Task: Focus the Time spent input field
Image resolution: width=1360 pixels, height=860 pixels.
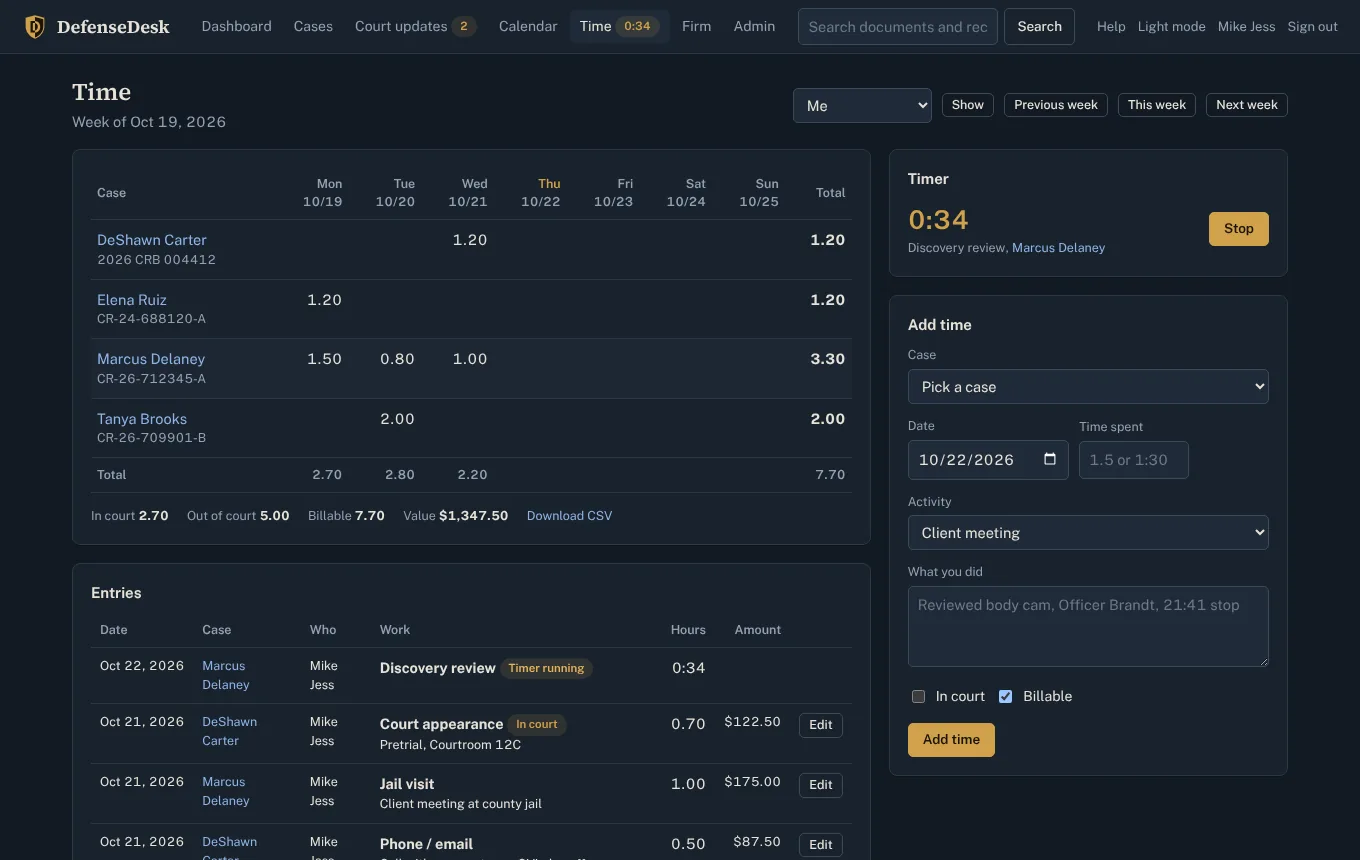Action: [x=1133, y=460]
